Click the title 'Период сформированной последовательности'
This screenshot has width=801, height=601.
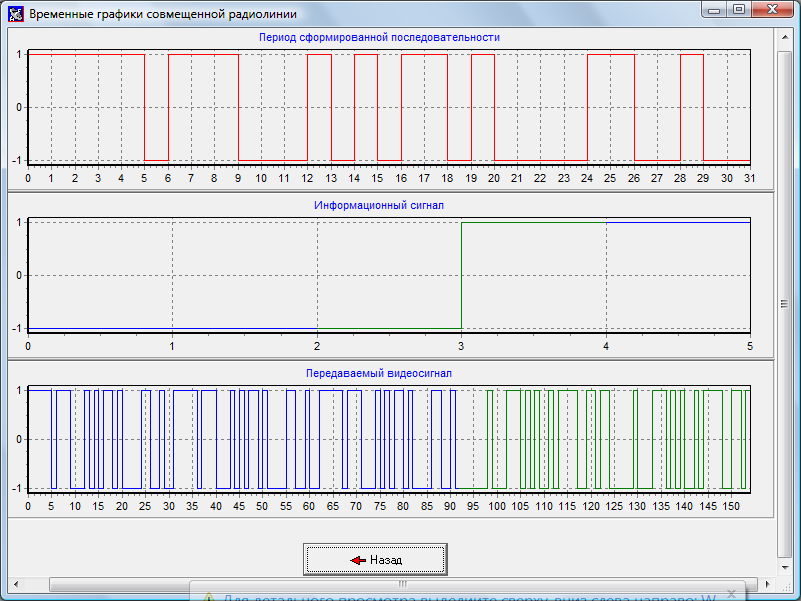pos(379,37)
